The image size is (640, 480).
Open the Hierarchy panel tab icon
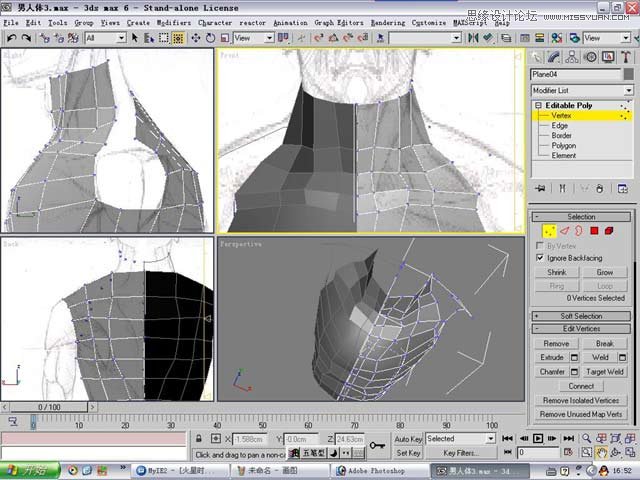coord(571,57)
